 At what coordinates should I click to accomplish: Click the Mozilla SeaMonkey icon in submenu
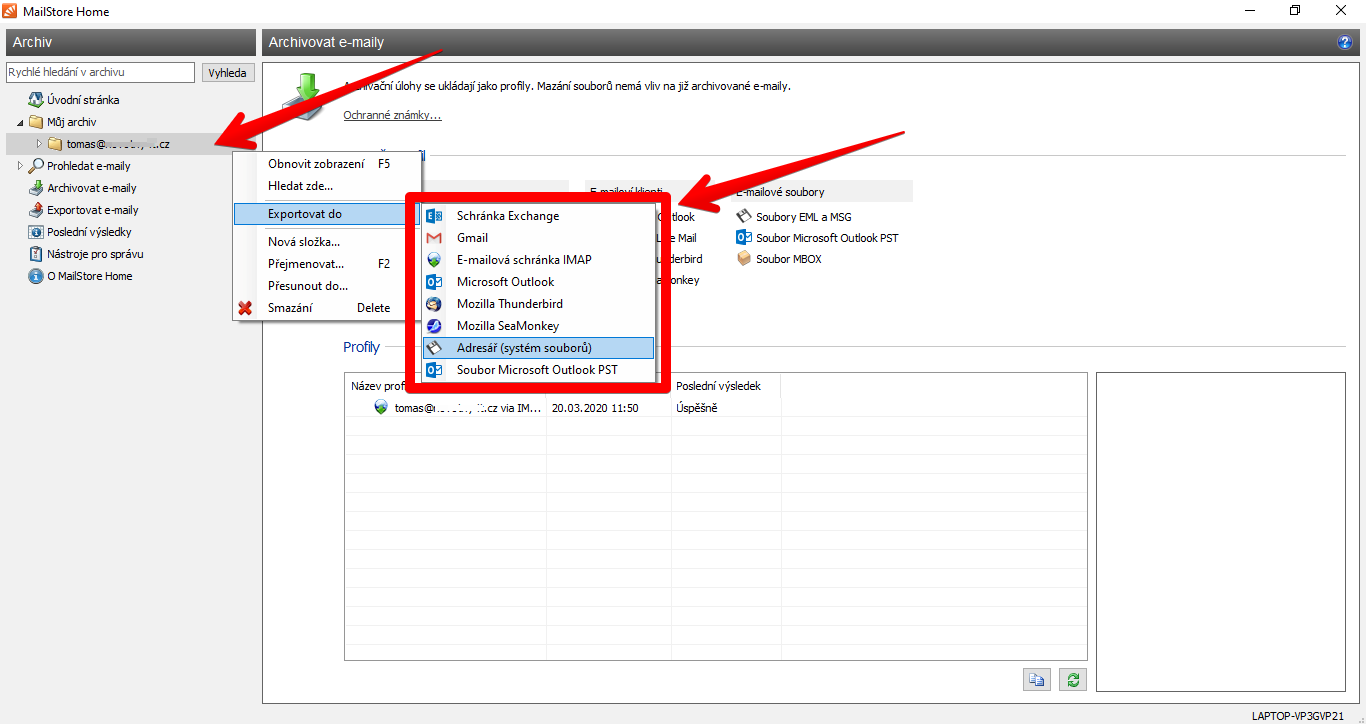pos(434,326)
